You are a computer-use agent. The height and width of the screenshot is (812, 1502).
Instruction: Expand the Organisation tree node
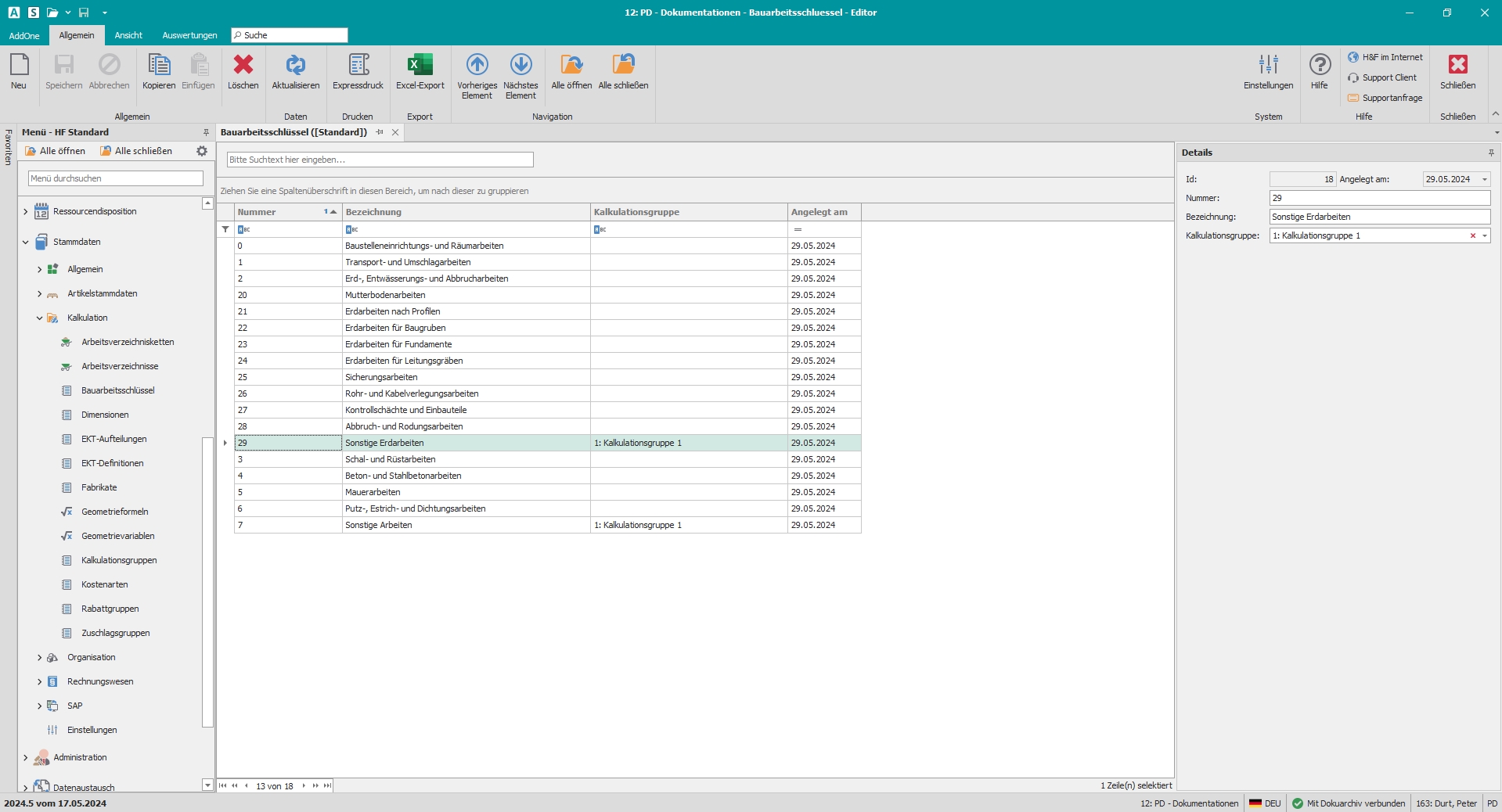pos(40,658)
